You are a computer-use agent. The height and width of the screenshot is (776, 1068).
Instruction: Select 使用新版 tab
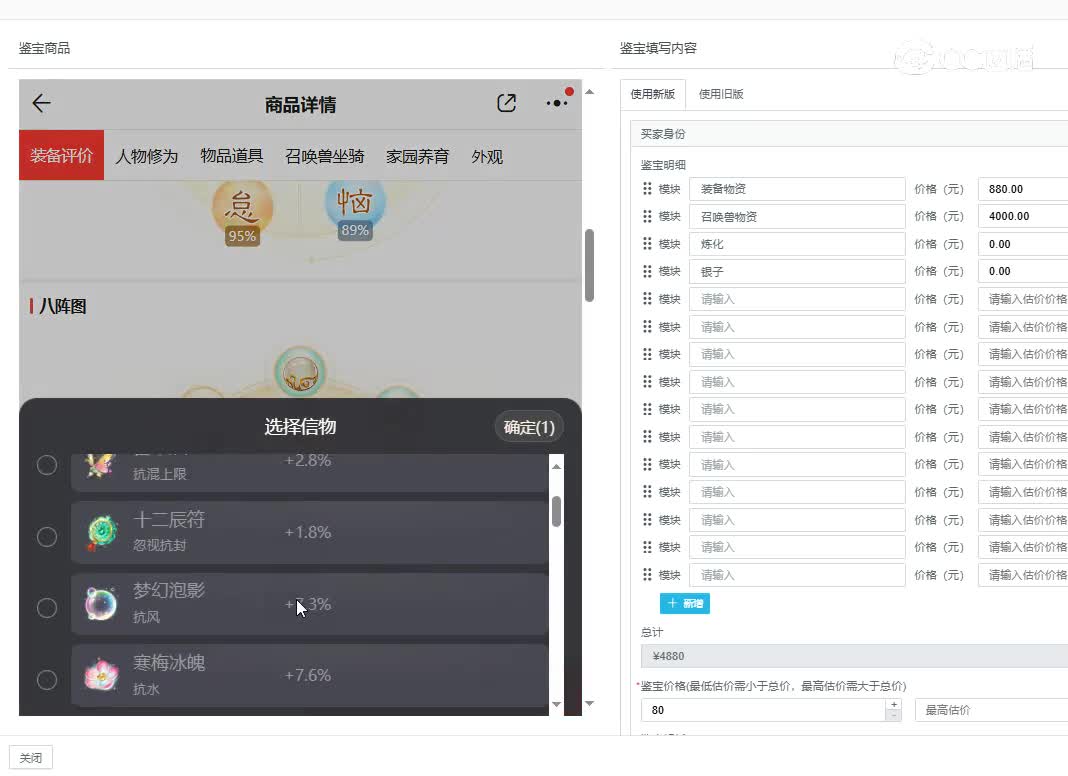click(x=653, y=94)
